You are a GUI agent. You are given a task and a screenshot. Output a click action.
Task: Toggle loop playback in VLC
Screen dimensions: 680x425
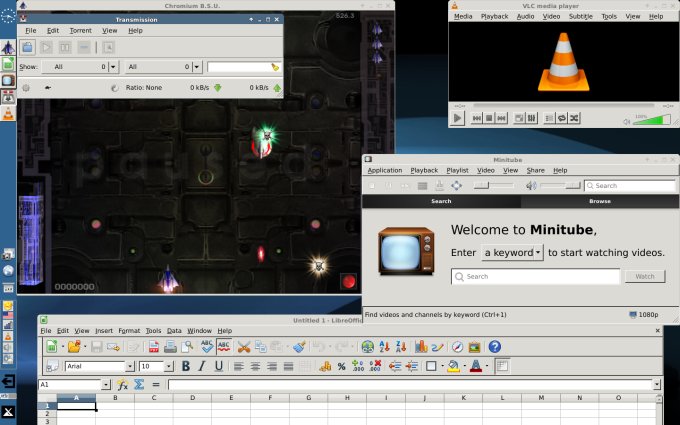[x=561, y=118]
